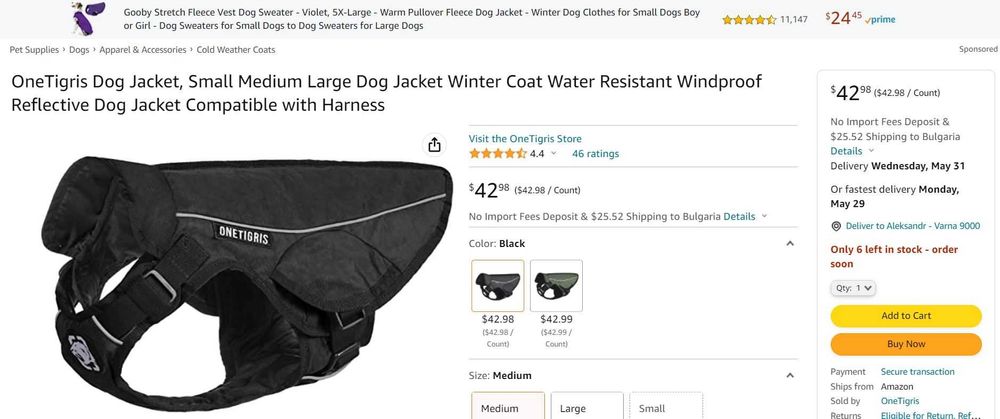Click the purple dog sweater ad thumbnail
Viewport: 1000px width, 419px height.
click(x=83, y=18)
